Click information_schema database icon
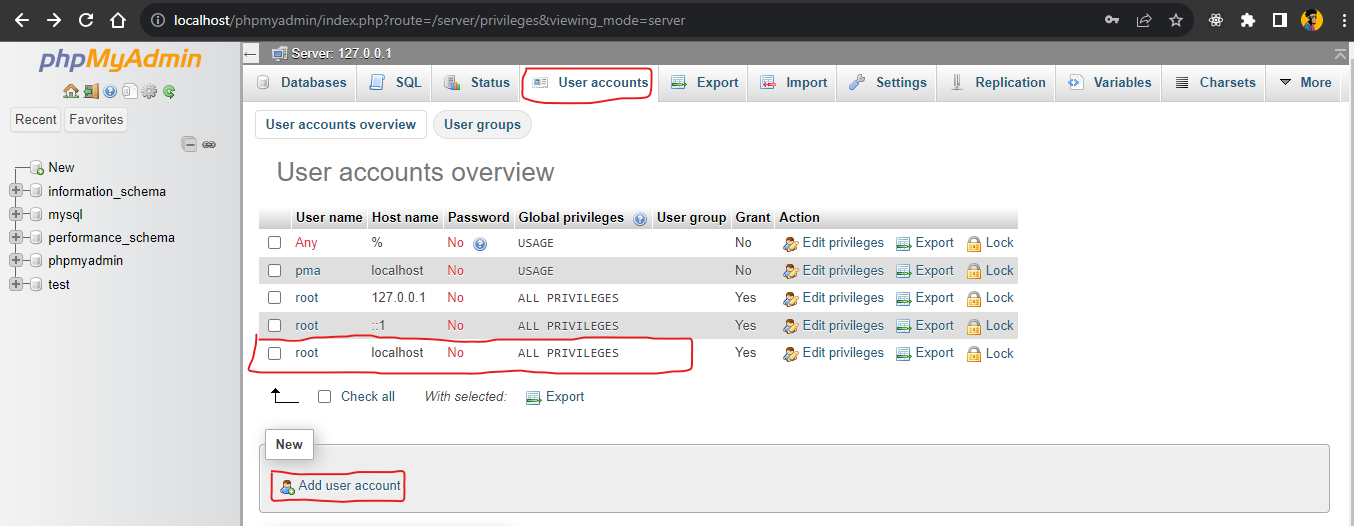Screen dimensions: 1354x526 tap(36, 191)
